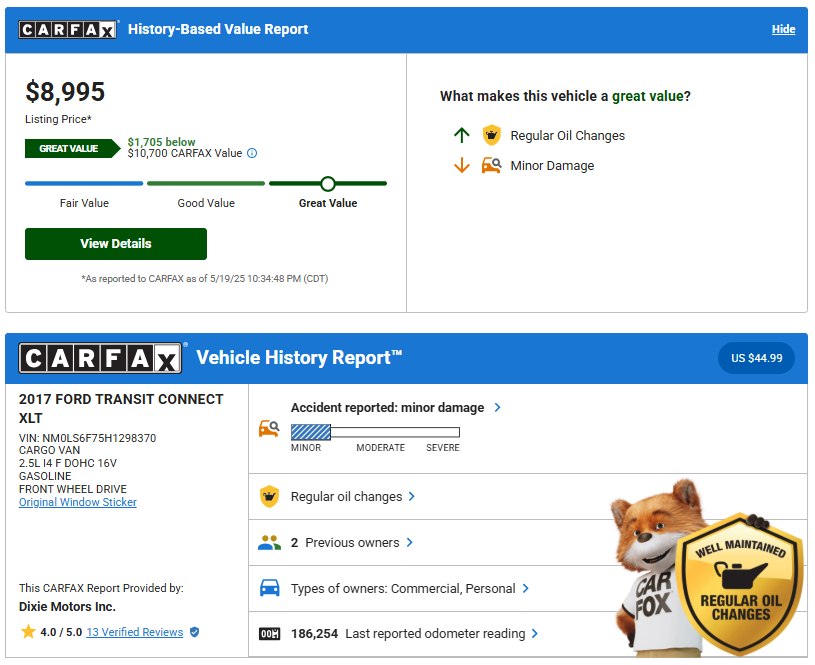Click the info icon next to CARFAX Value
Screen dimensions: 815x665
coord(252,153)
